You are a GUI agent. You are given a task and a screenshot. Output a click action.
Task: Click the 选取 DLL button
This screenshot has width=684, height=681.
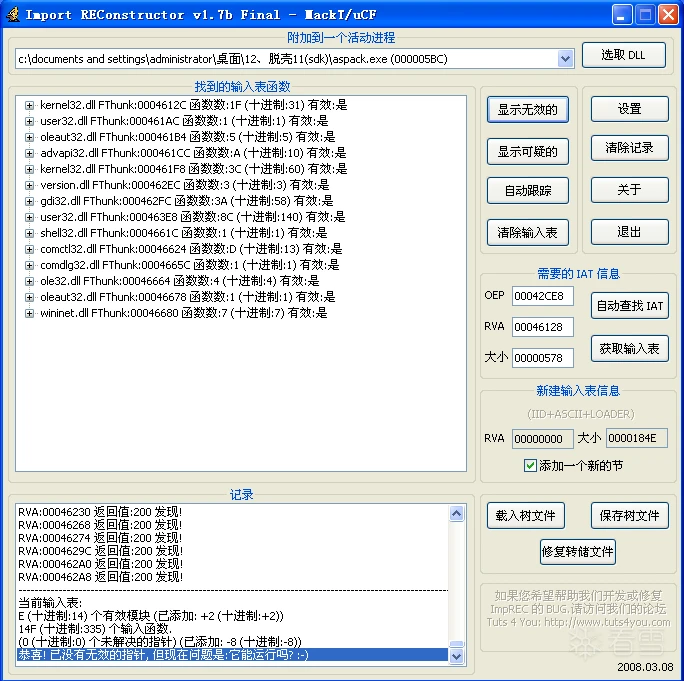click(623, 56)
